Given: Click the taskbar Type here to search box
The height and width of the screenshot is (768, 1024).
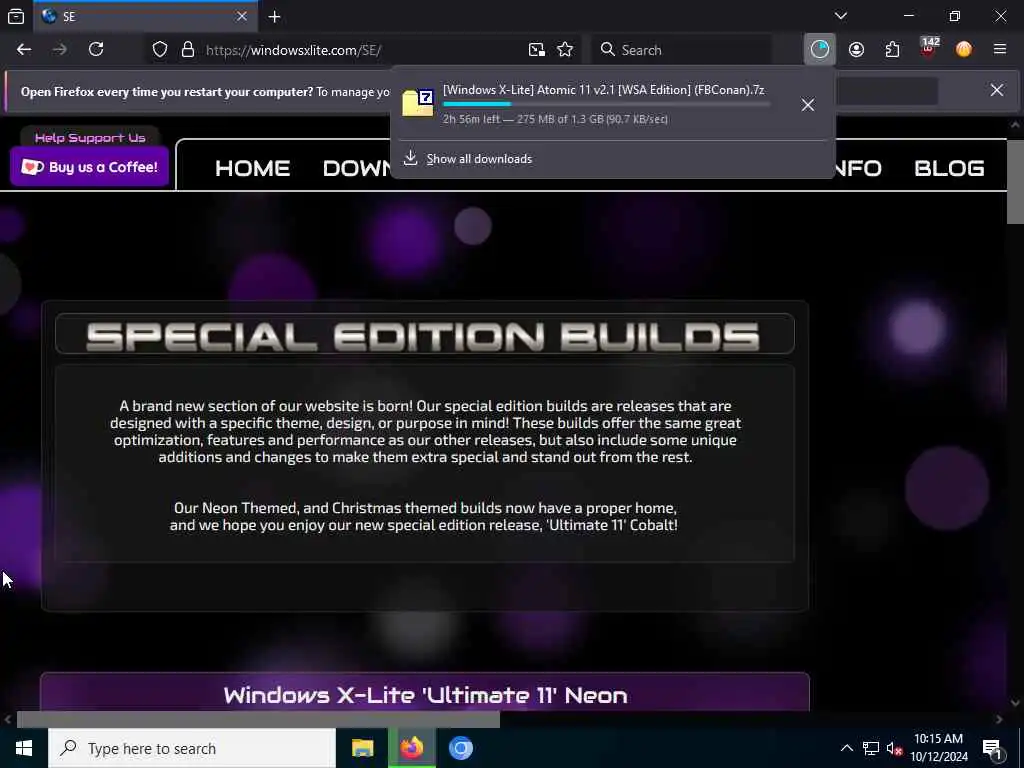Looking at the screenshot, I should (192, 748).
